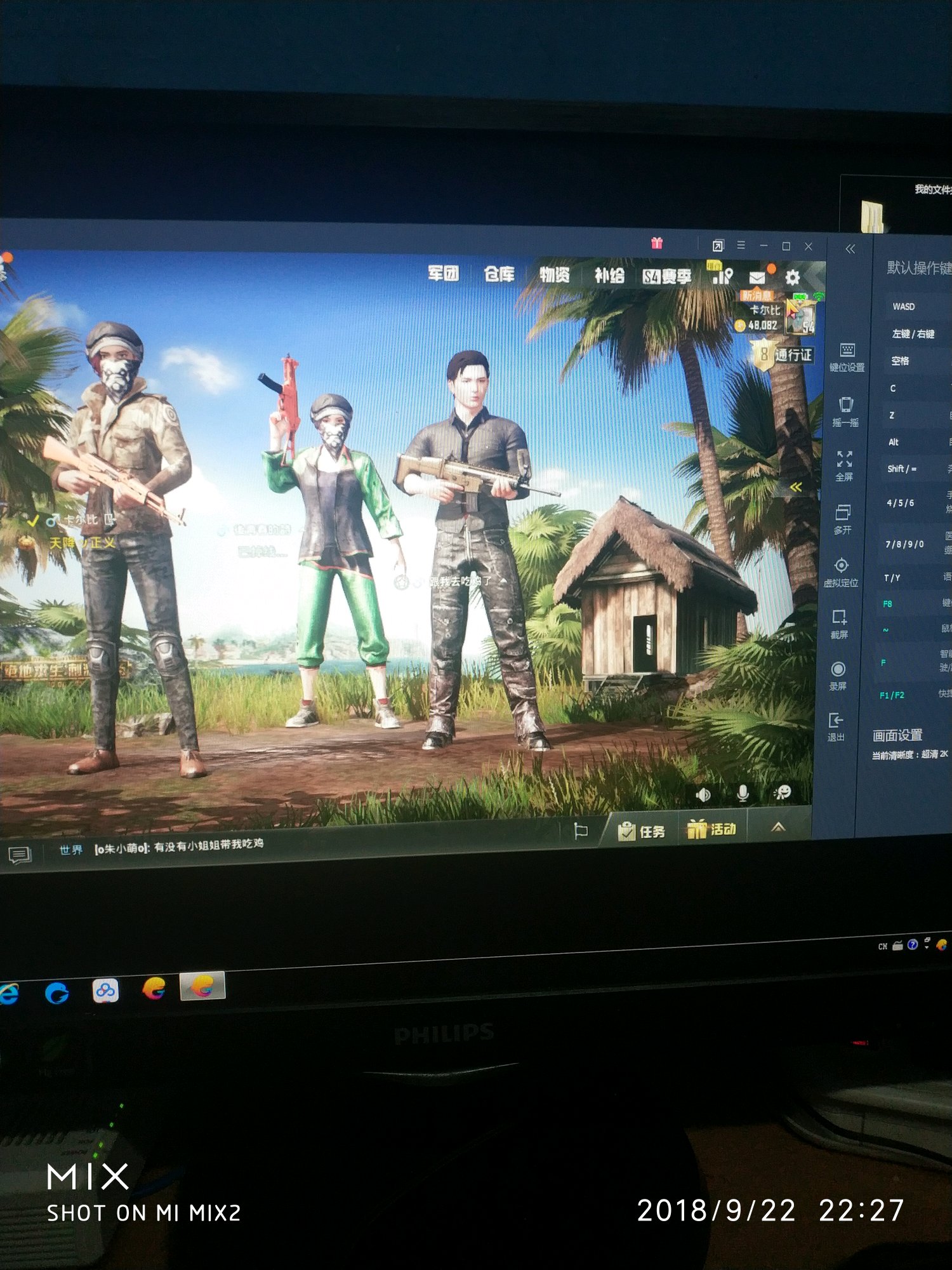Screen dimensions: 952x1270
Task: Open Internet Explorer in the taskbar
Action: 8,993
